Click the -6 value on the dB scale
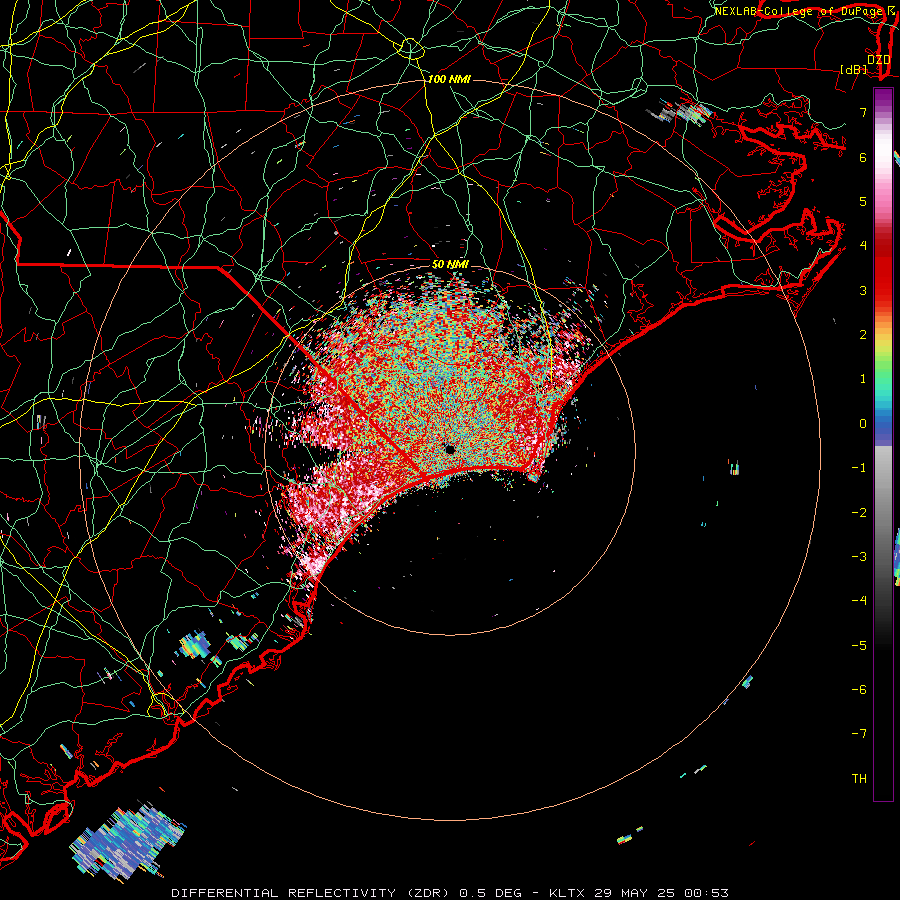The height and width of the screenshot is (900, 900). [x=859, y=690]
